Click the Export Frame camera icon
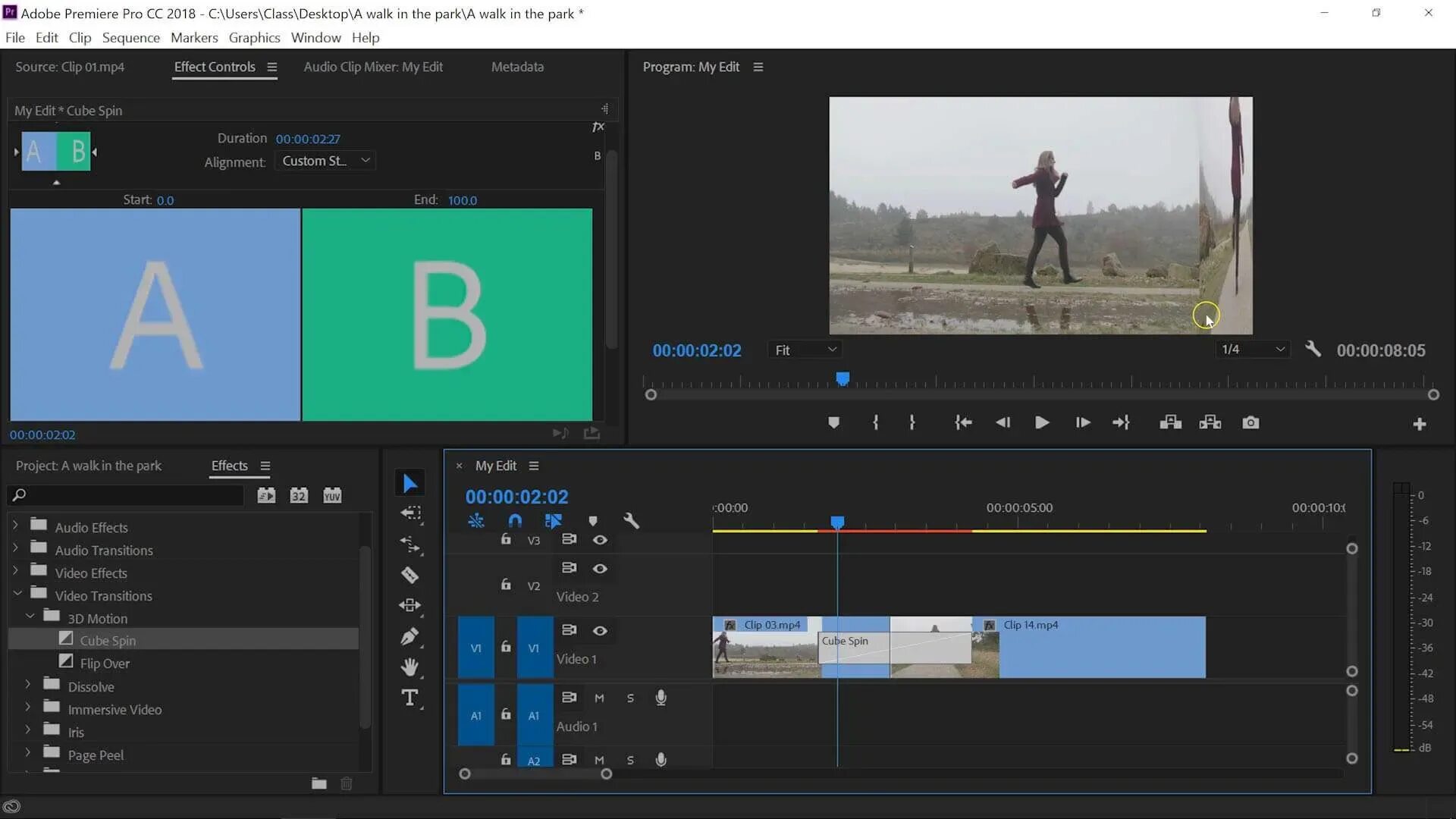Viewport: 1456px width, 819px height. tap(1250, 423)
